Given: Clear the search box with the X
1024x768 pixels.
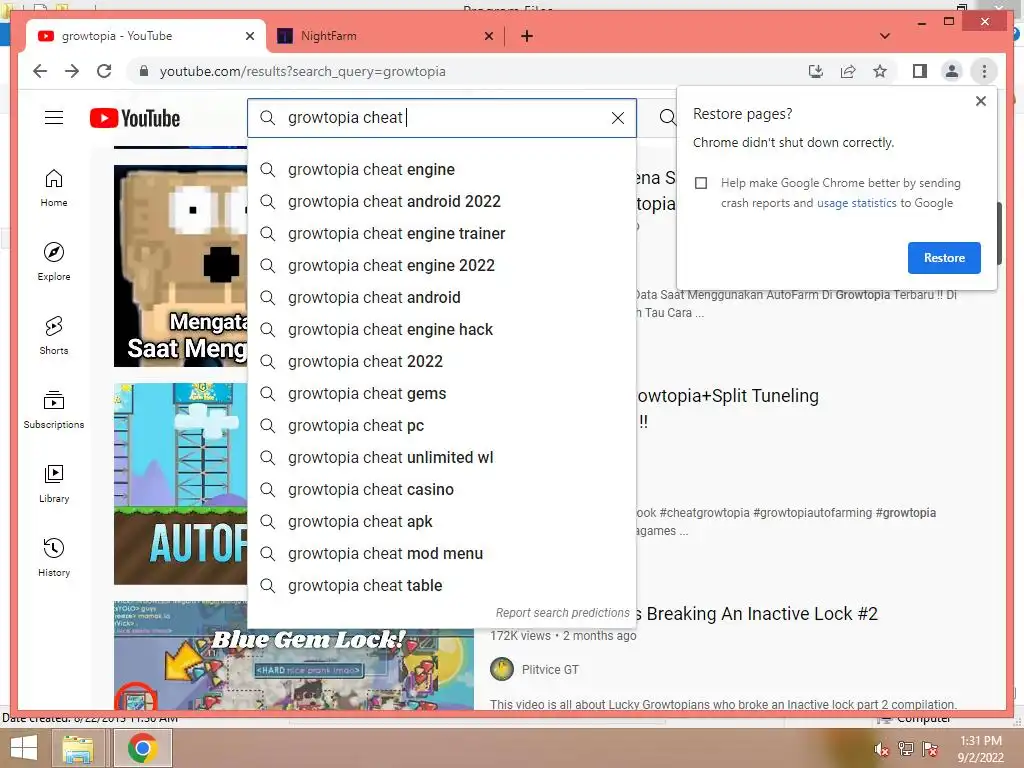Looking at the screenshot, I should coord(618,118).
